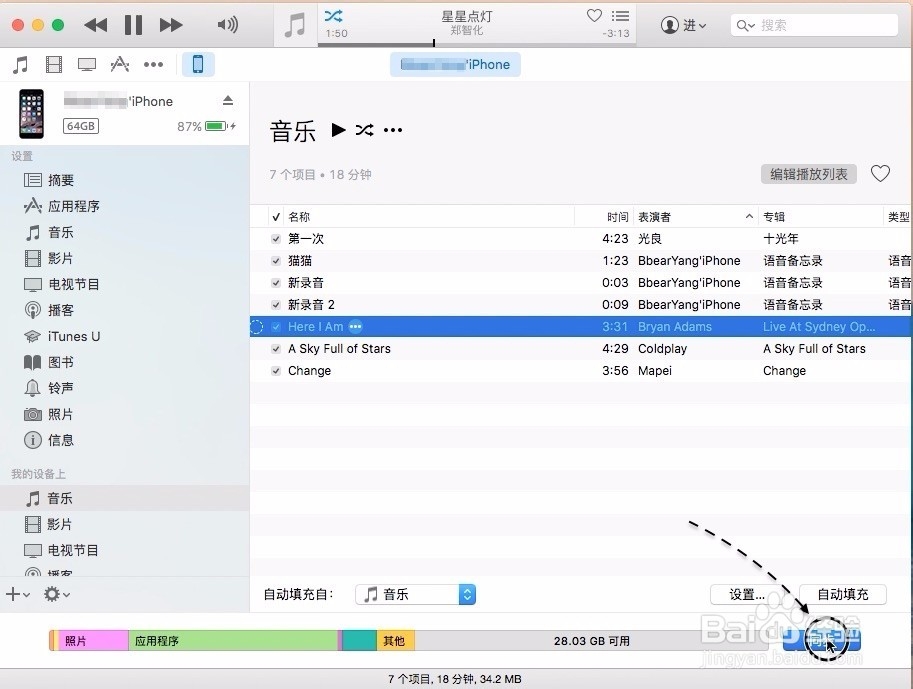This screenshot has height=689, width=913.
Task: Open 影片 under the 设置 section
Action: click(x=49, y=258)
